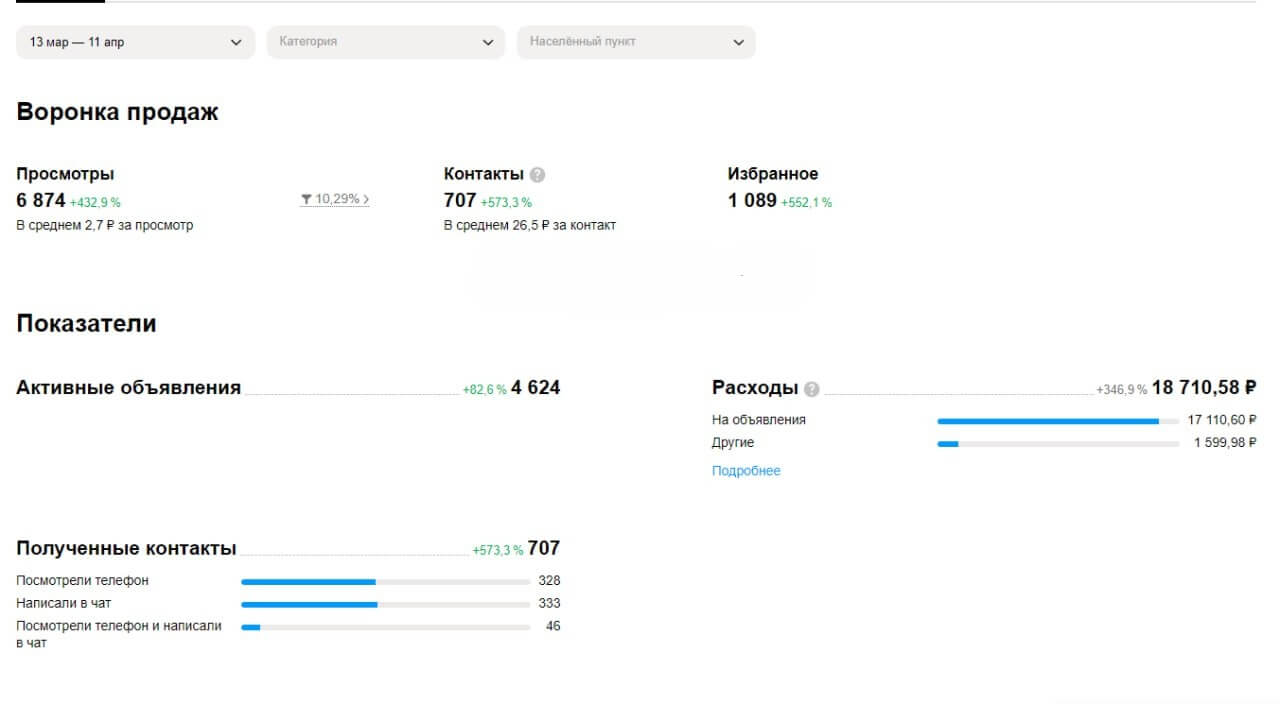Click the Другие expense bar
This screenshot has width=1280, height=704.
1058,444
